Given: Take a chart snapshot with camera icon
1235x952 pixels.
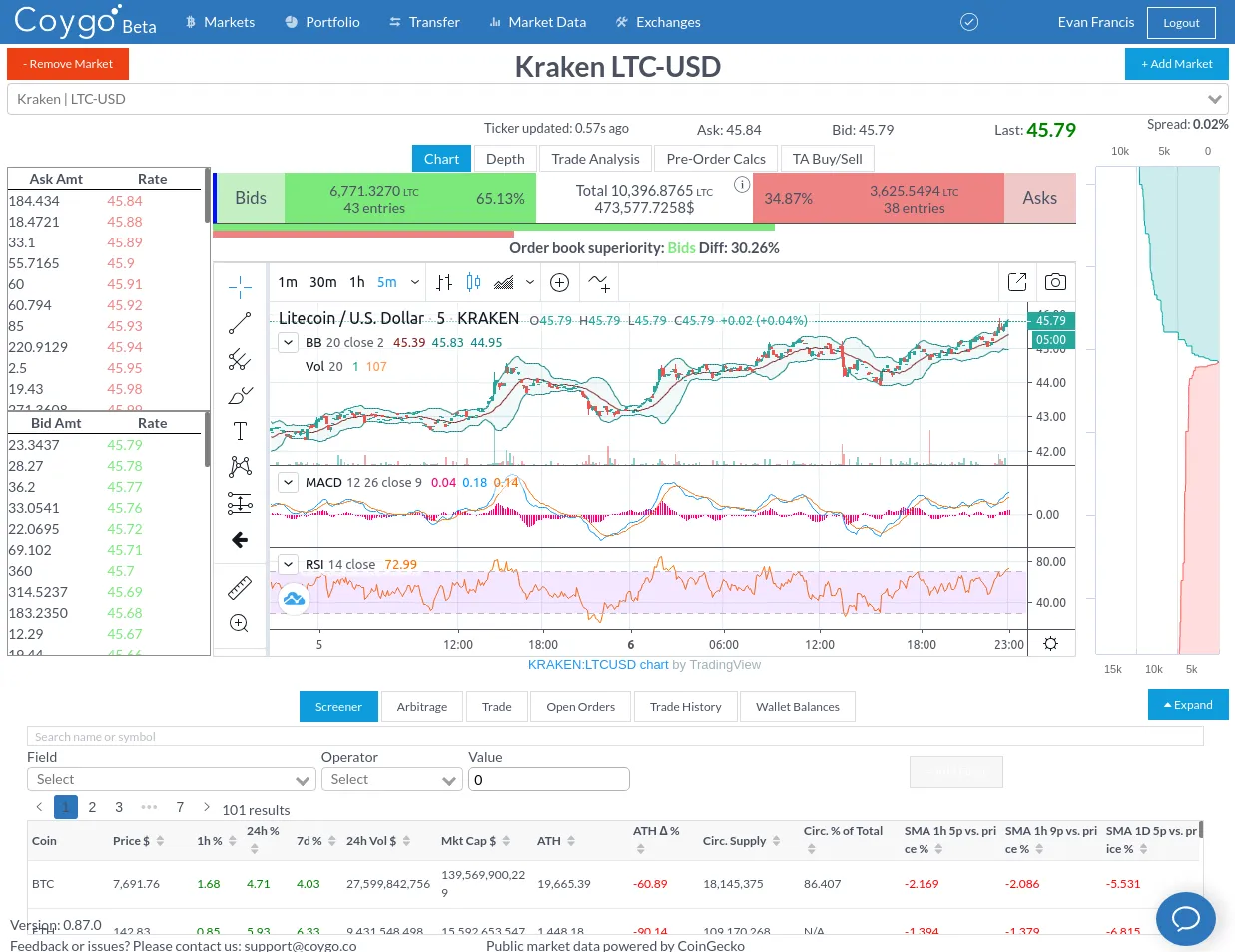Looking at the screenshot, I should click(1055, 282).
